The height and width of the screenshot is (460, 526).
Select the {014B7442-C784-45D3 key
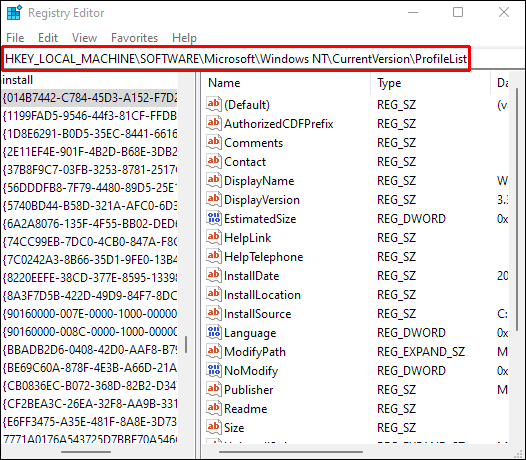point(89,98)
